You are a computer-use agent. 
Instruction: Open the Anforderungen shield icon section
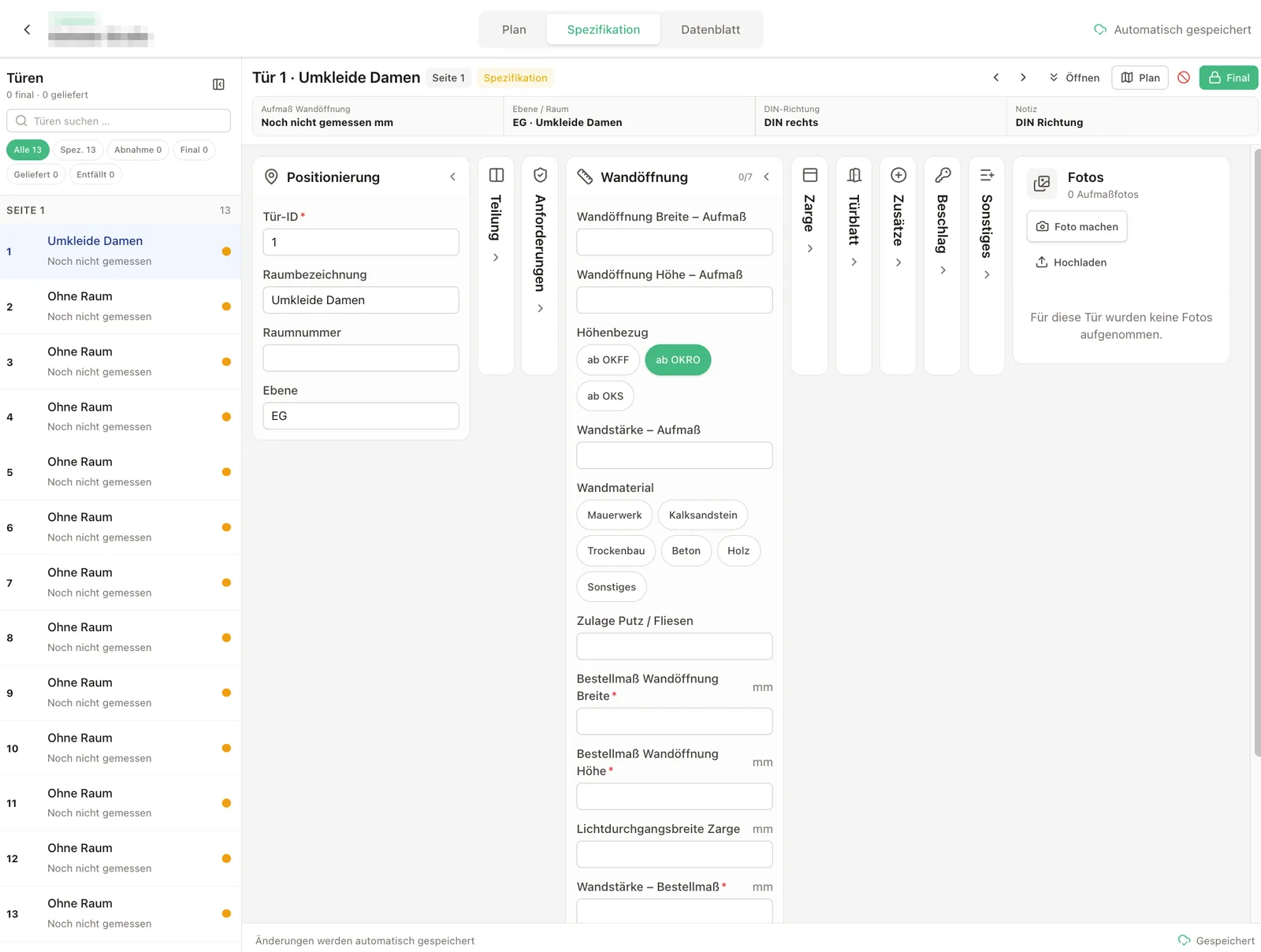[x=540, y=175]
